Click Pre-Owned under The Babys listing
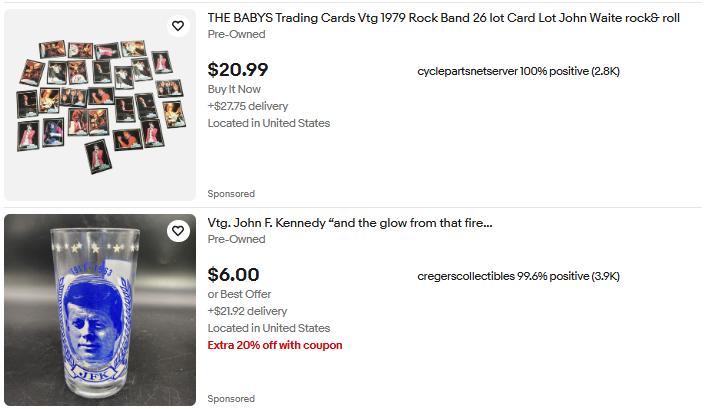This screenshot has height=409, width=706. (x=237, y=34)
